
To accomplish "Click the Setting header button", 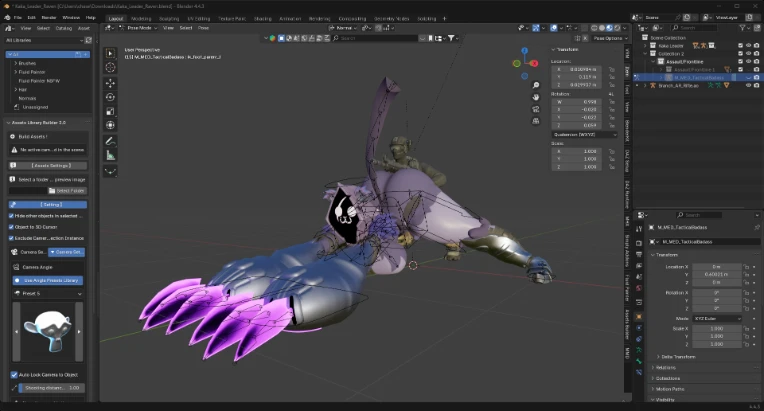I will click(x=48, y=205).
